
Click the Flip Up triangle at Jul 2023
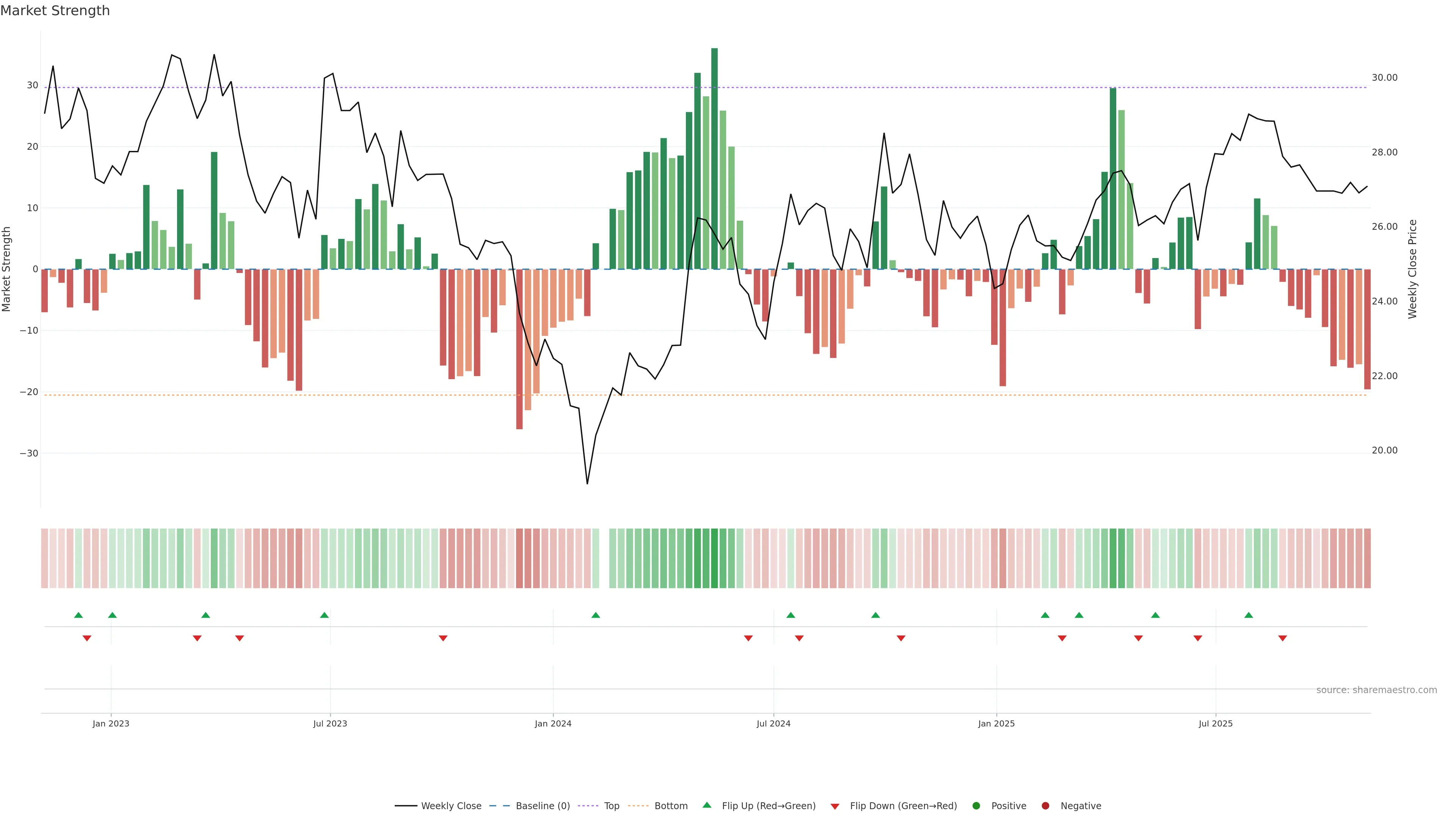(x=325, y=615)
